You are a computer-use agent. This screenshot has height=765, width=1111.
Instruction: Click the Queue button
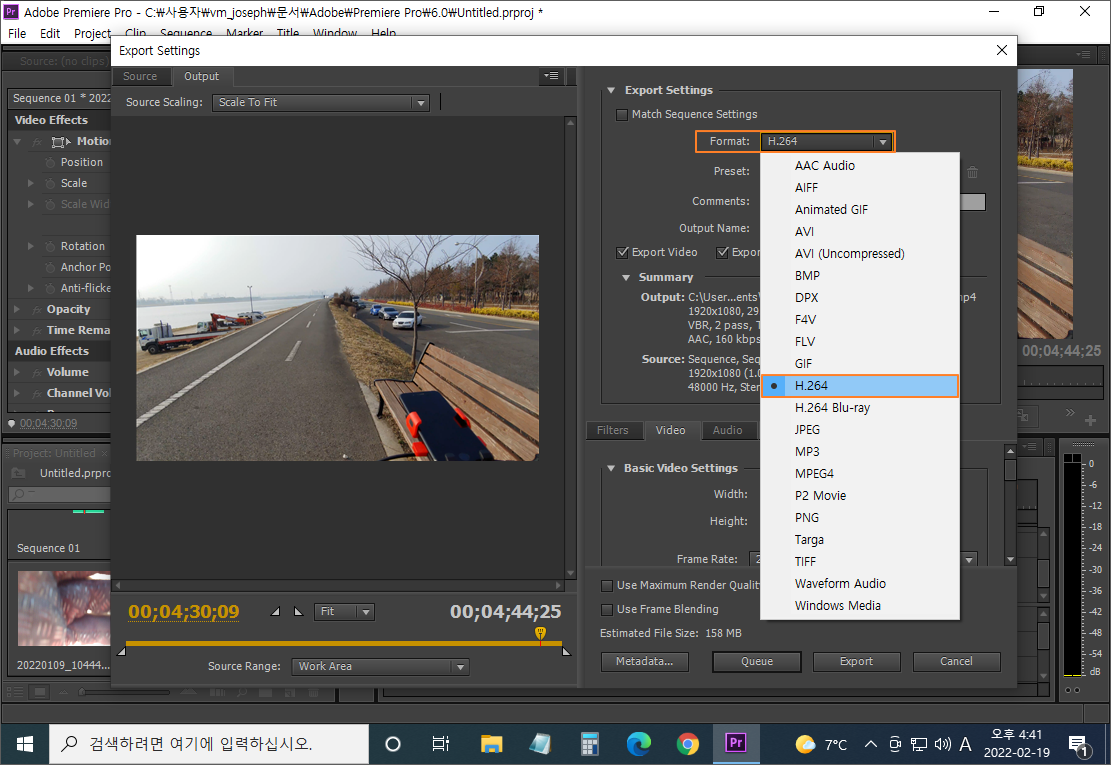(x=757, y=662)
